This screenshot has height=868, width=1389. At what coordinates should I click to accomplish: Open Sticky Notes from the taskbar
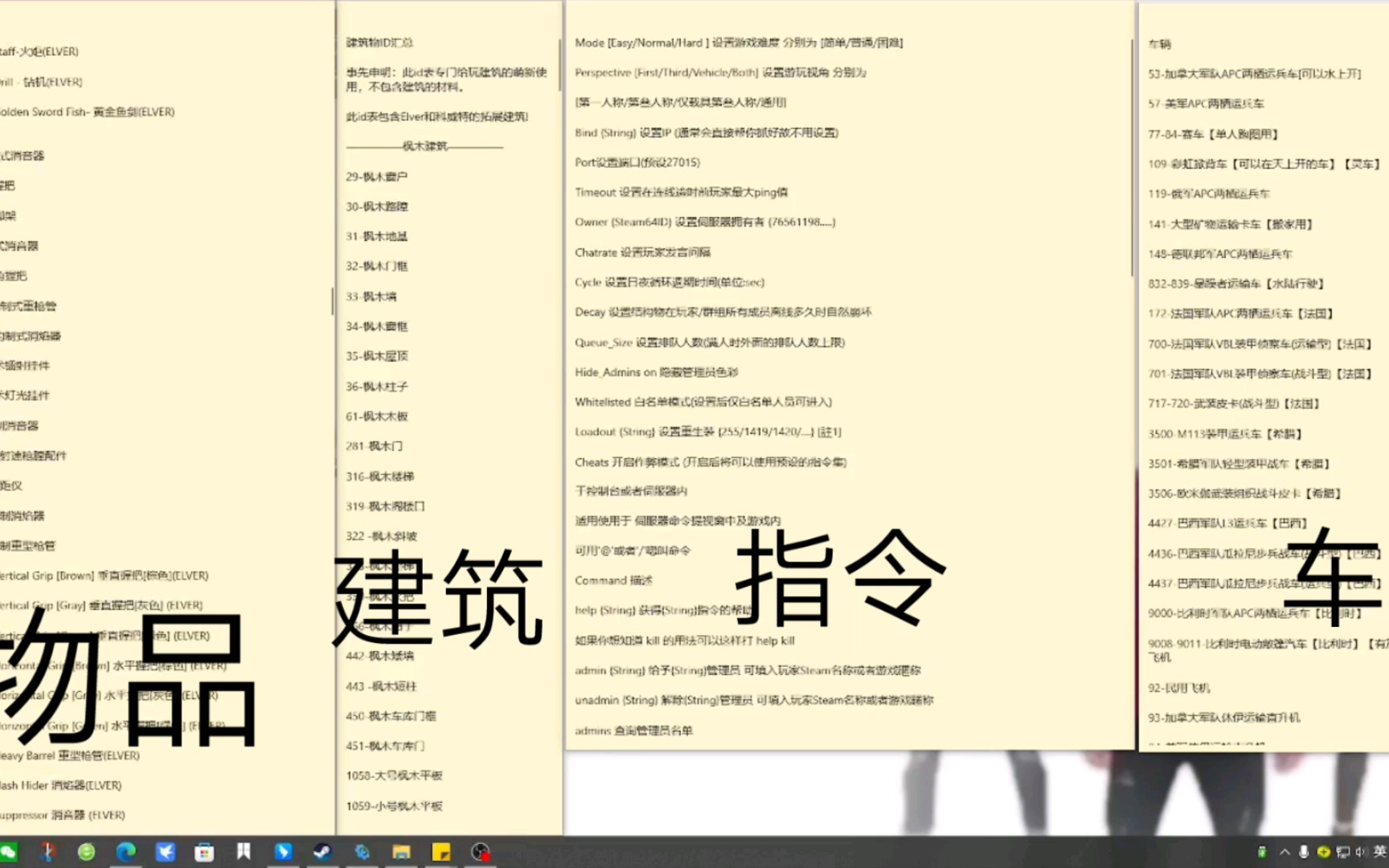pyautogui.click(x=441, y=852)
